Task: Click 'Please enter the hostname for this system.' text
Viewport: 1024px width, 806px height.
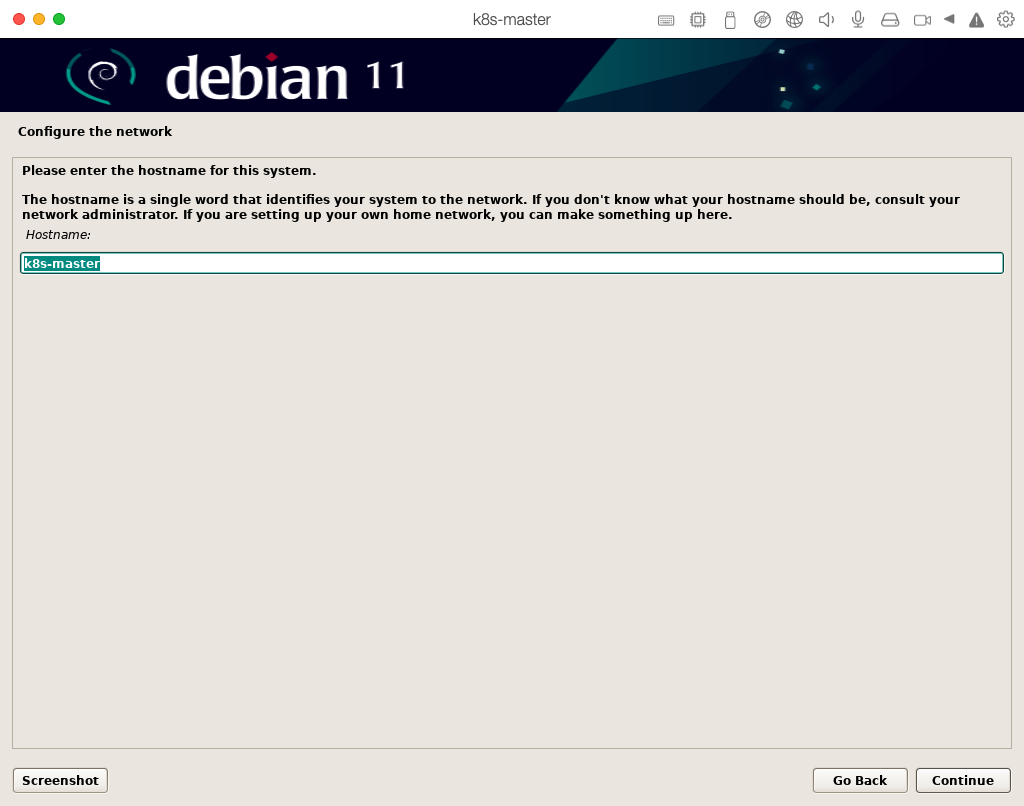Action: point(169,170)
